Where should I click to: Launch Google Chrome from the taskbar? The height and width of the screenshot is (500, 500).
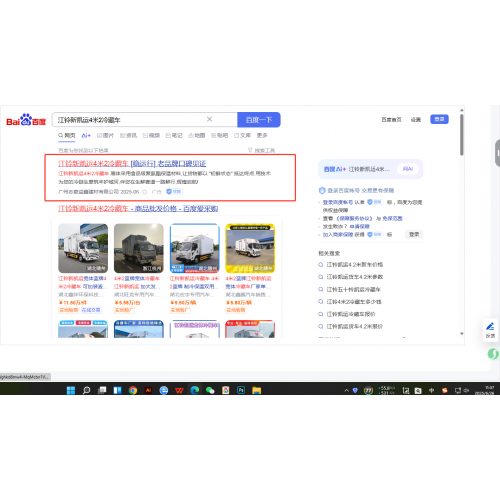[133, 390]
